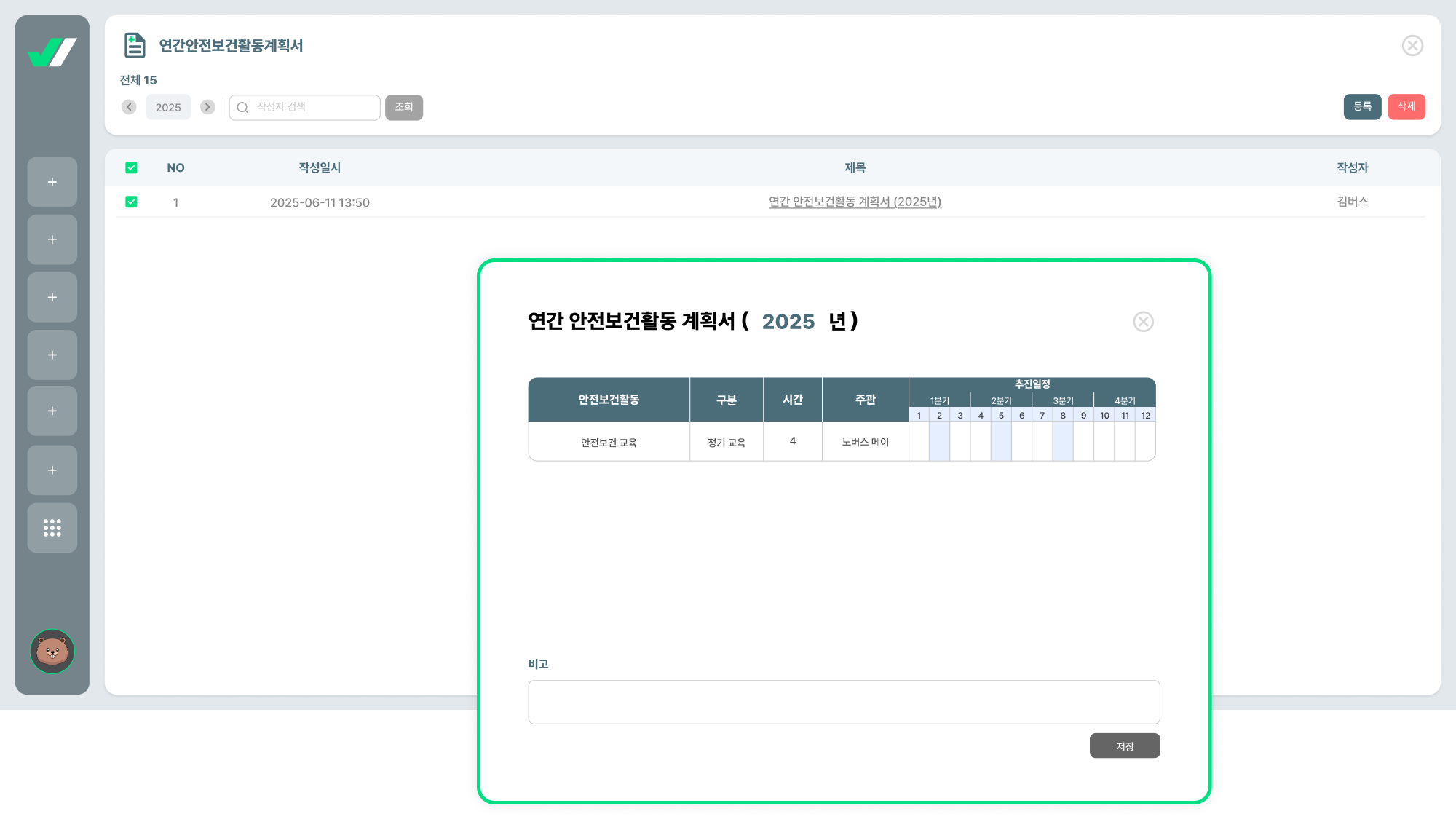Go to the previous year with the left chevron
Screen dimensions: 1456x819
pyautogui.click(x=129, y=107)
